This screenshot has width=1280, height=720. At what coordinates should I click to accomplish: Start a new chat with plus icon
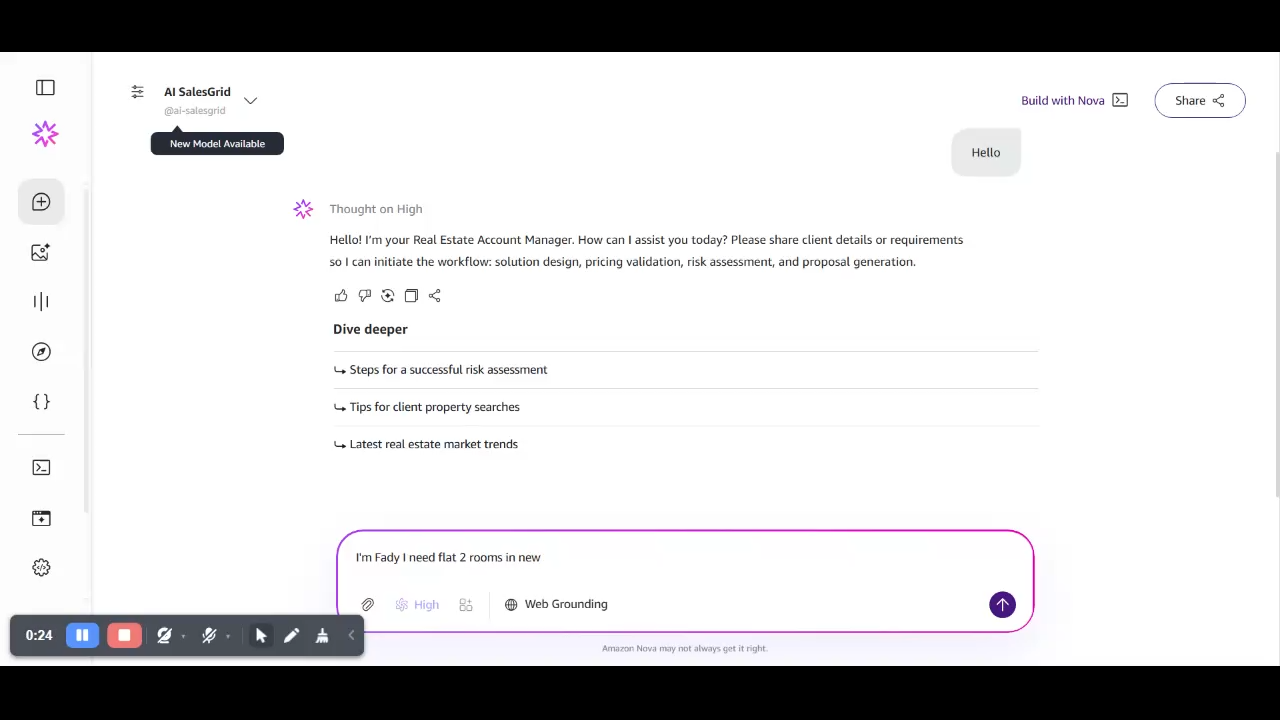click(x=41, y=202)
